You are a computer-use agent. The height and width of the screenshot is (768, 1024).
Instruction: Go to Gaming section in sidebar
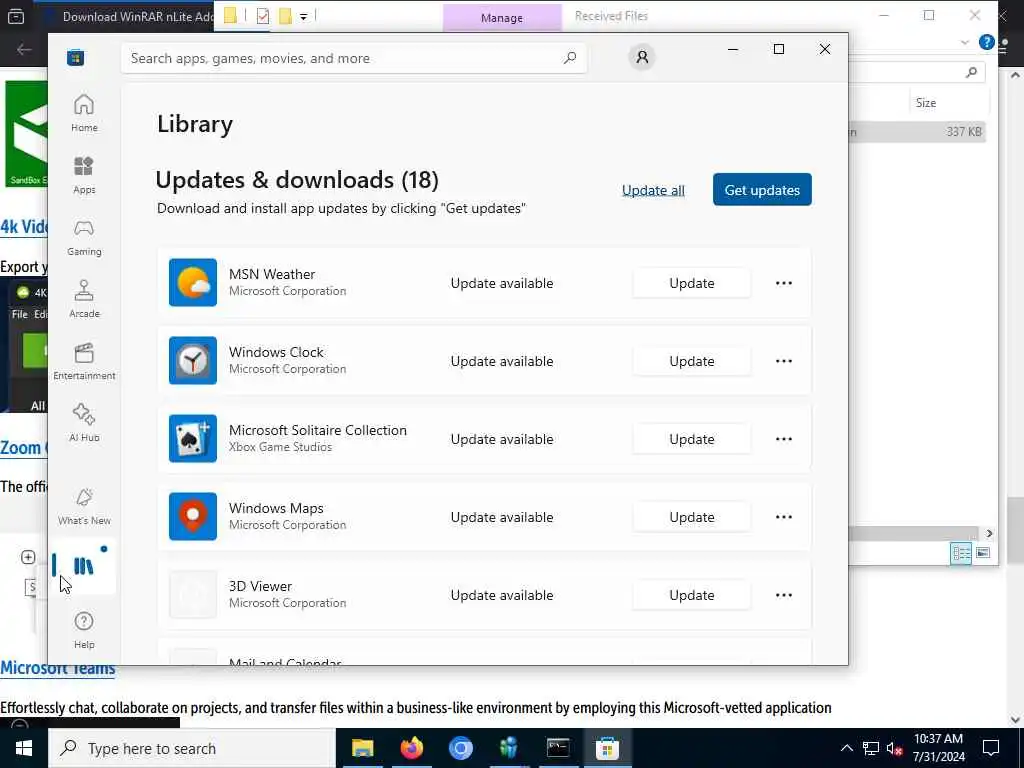tap(84, 237)
